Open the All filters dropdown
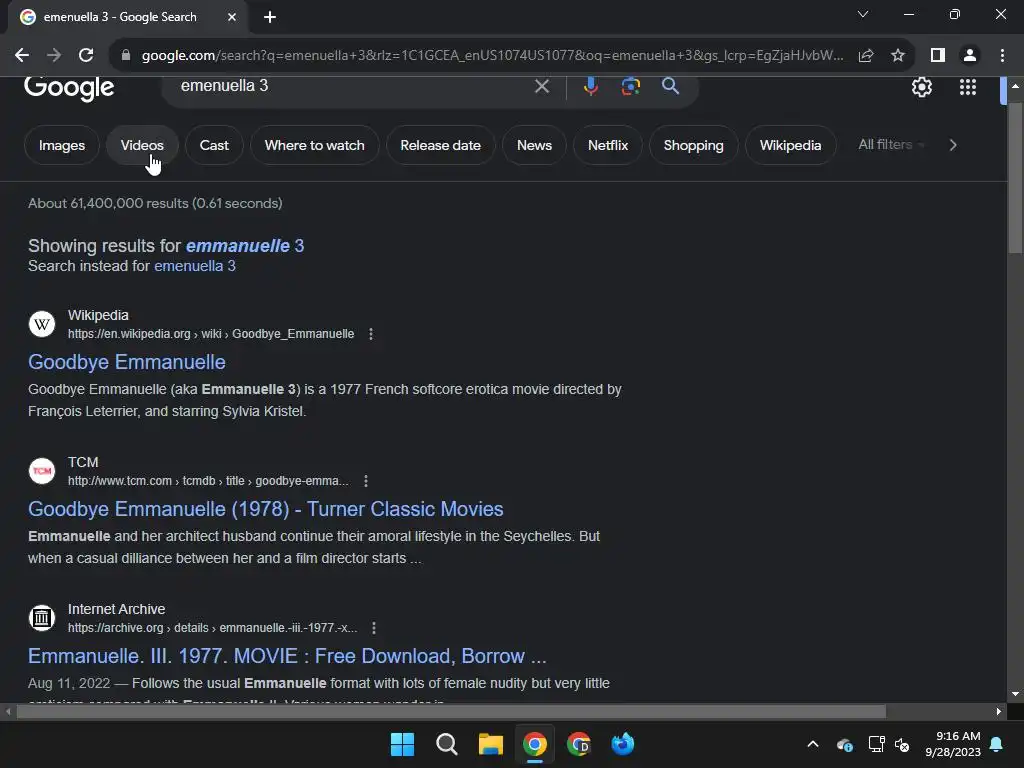 [891, 144]
